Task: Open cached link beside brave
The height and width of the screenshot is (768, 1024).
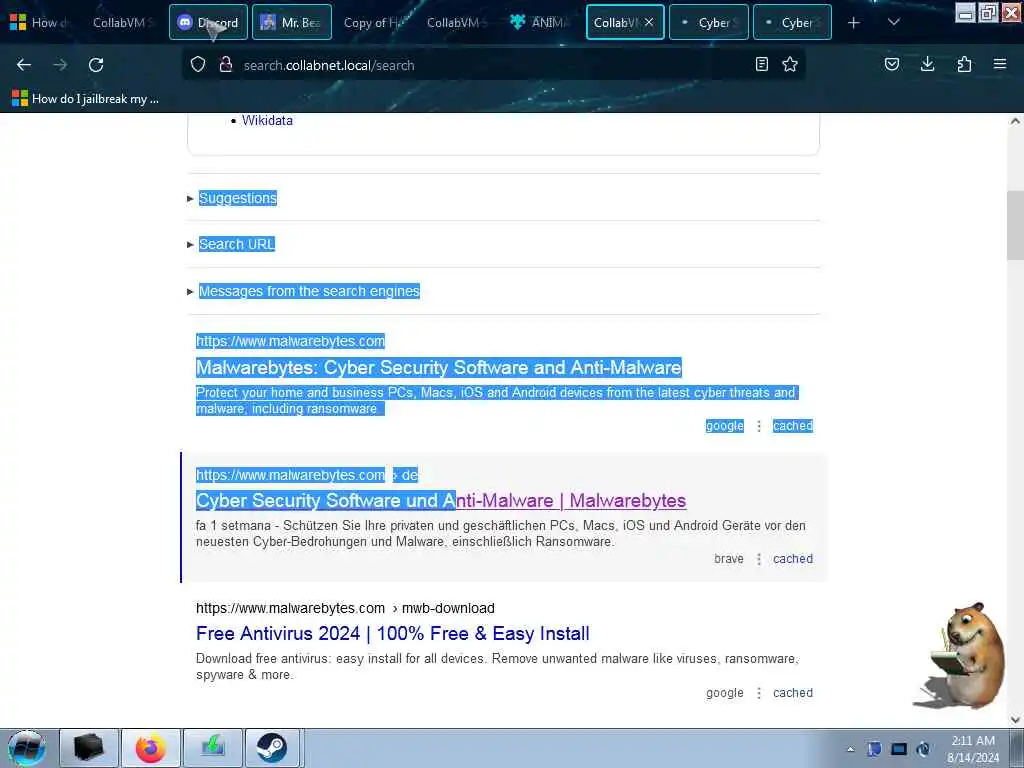Action: (793, 559)
